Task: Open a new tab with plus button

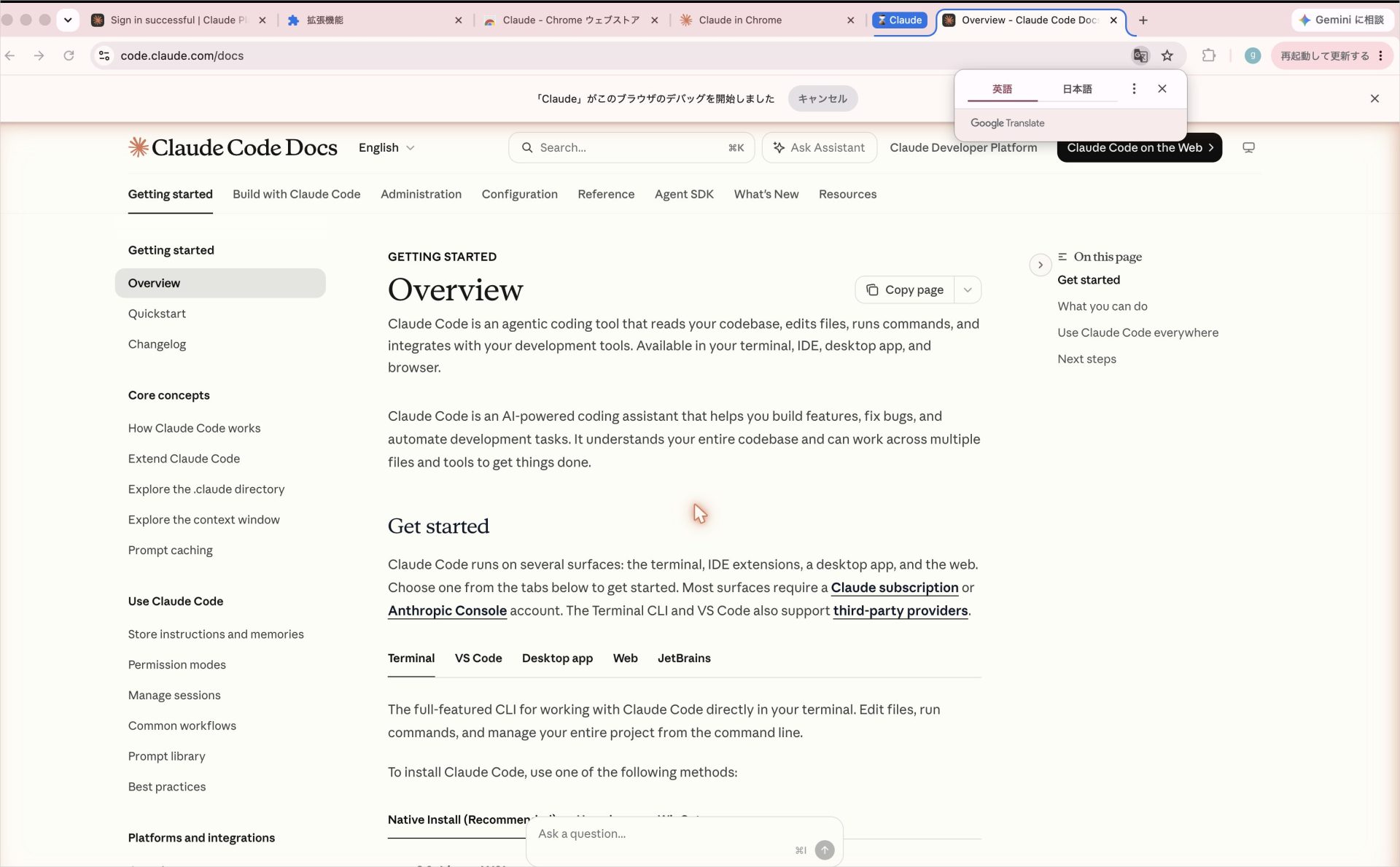Action: pyautogui.click(x=1143, y=20)
